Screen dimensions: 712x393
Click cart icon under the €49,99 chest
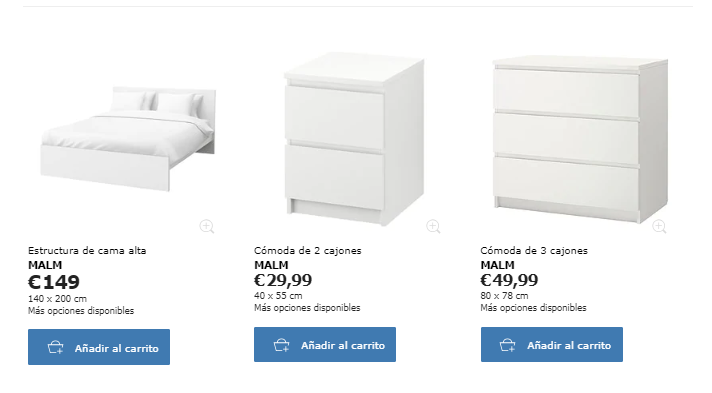508,345
